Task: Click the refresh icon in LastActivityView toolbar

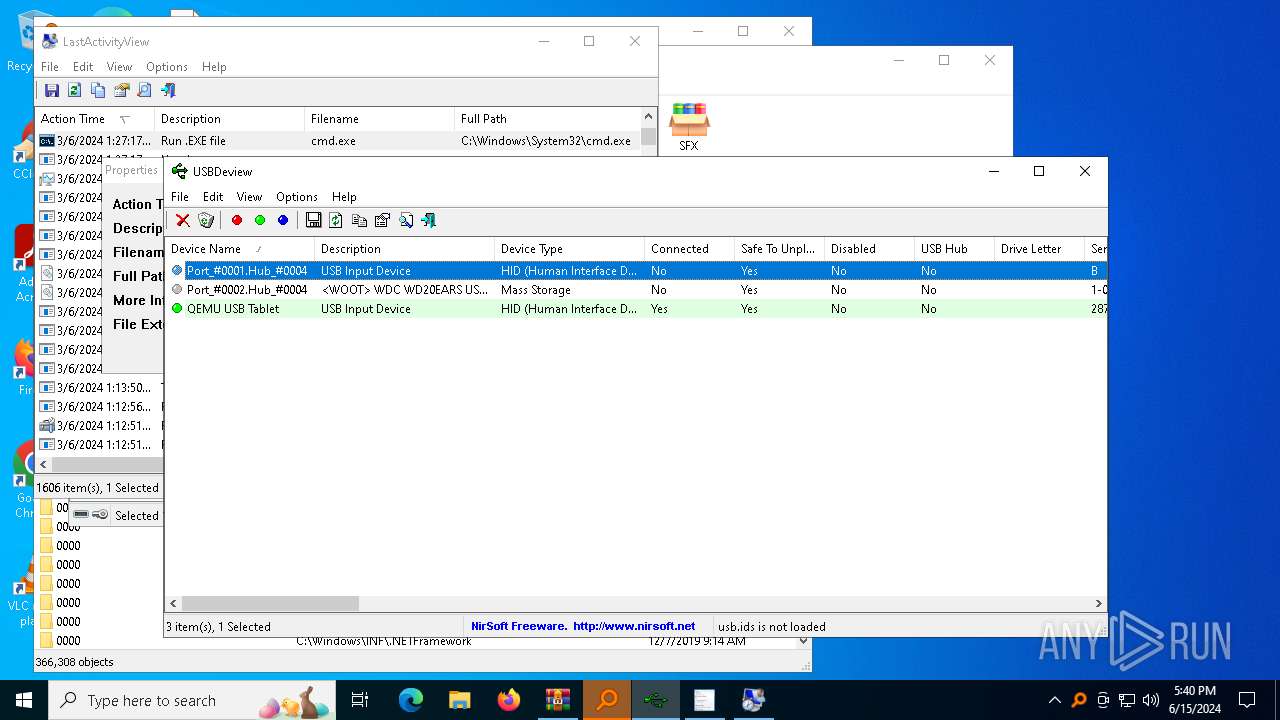Action: coord(75,90)
